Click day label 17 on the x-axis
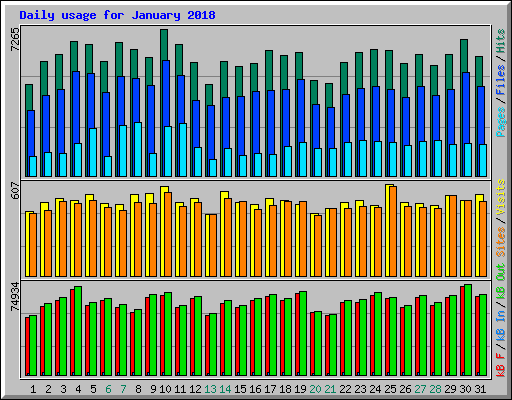Image resolution: width=512 pixels, height=400 pixels. click(270, 389)
